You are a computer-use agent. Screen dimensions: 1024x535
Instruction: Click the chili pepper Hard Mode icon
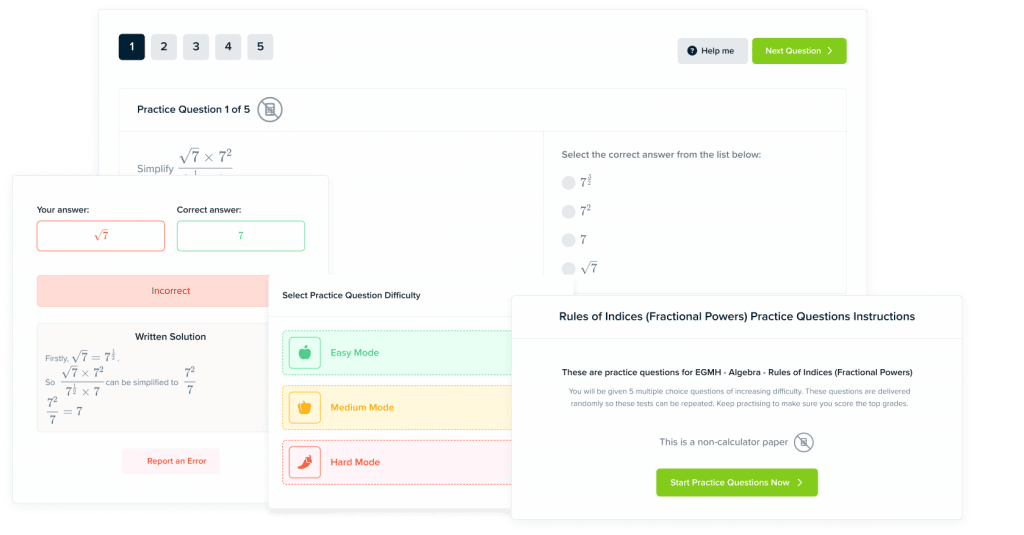(305, 462)
